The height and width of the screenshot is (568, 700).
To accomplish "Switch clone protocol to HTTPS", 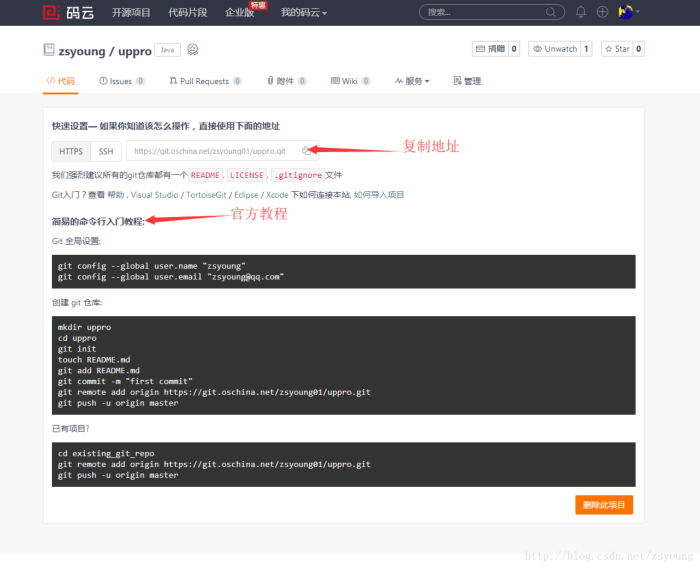I will click(71, 151).
